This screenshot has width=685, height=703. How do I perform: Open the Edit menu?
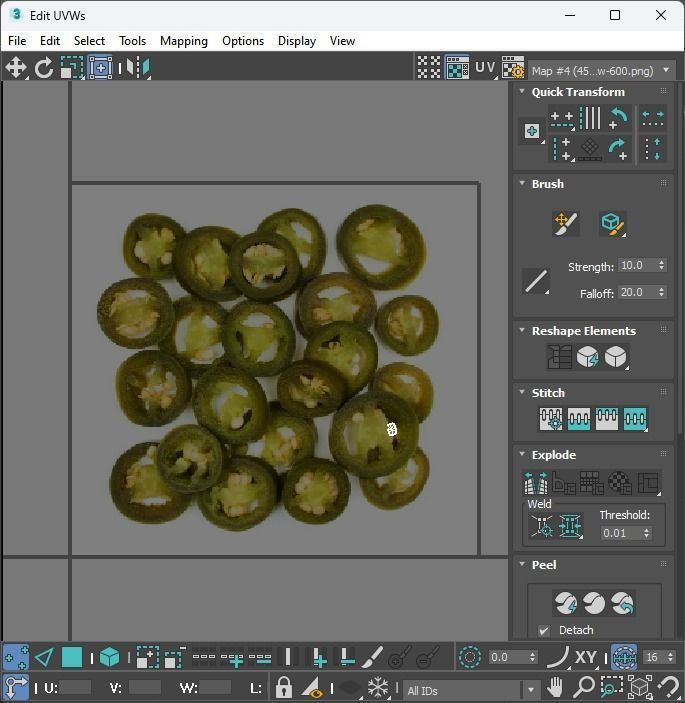[50, 41]
